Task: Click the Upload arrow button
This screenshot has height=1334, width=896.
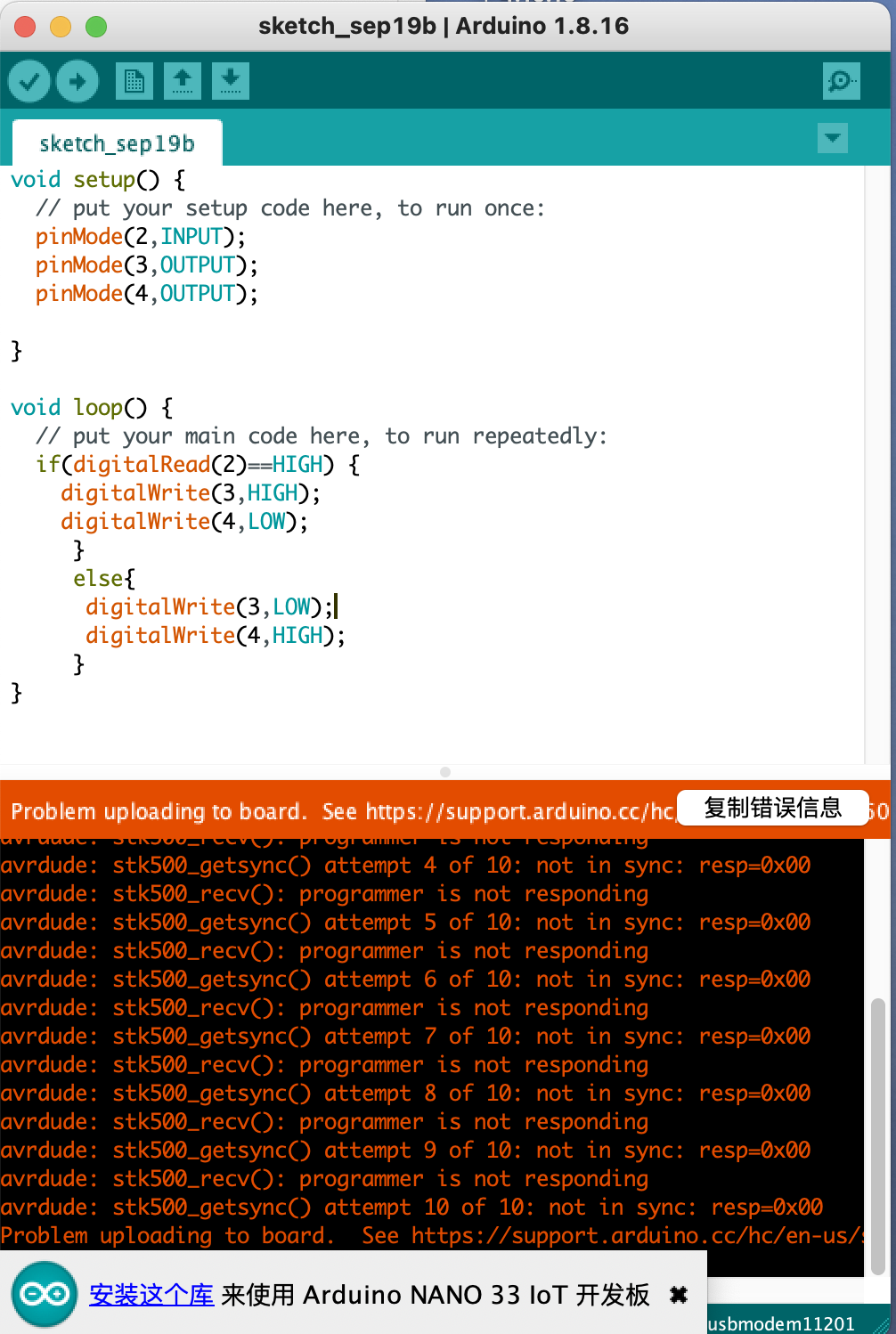Action: coord(77,82)
